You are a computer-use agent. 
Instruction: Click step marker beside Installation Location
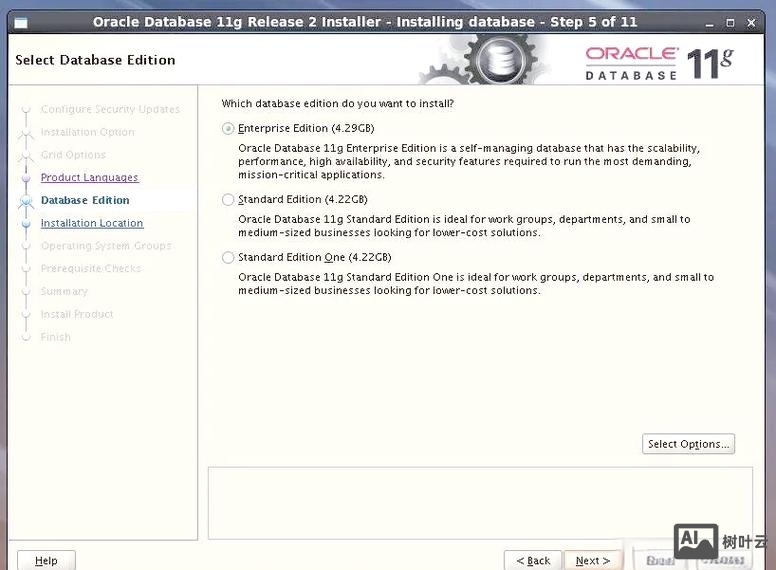pos(26,224)
